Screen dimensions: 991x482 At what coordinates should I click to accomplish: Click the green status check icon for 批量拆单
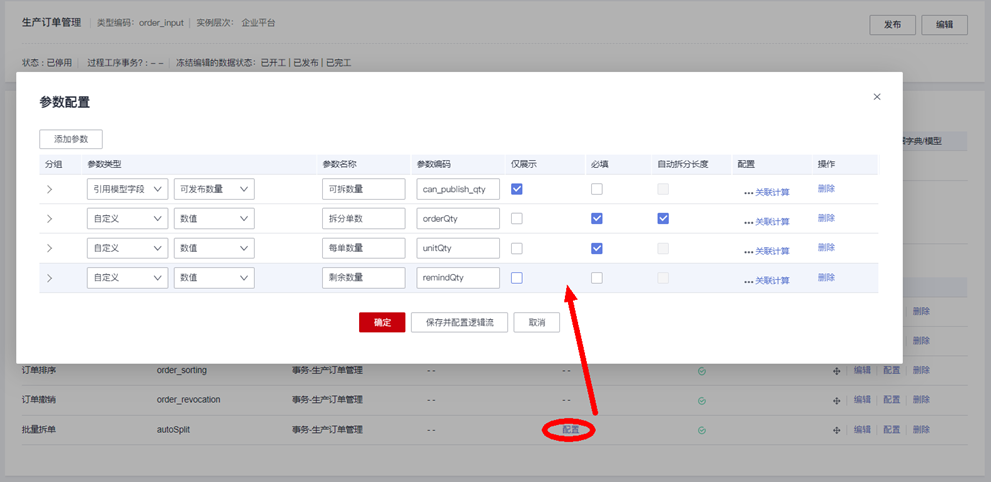point(702,430)
